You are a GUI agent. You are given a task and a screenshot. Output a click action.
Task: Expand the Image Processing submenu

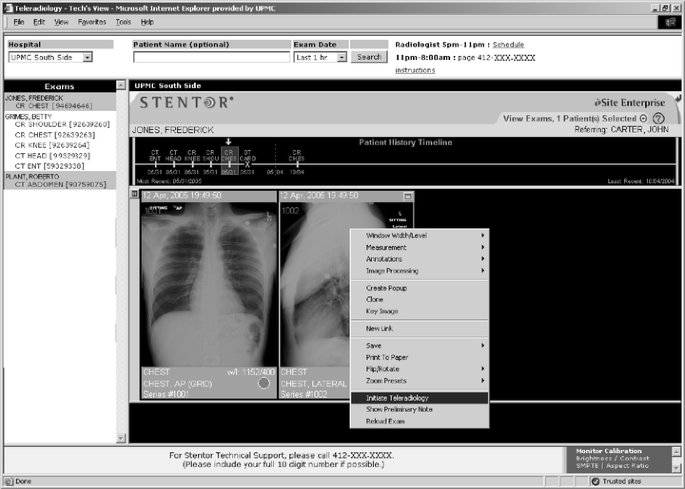click(x=420, y=271)
